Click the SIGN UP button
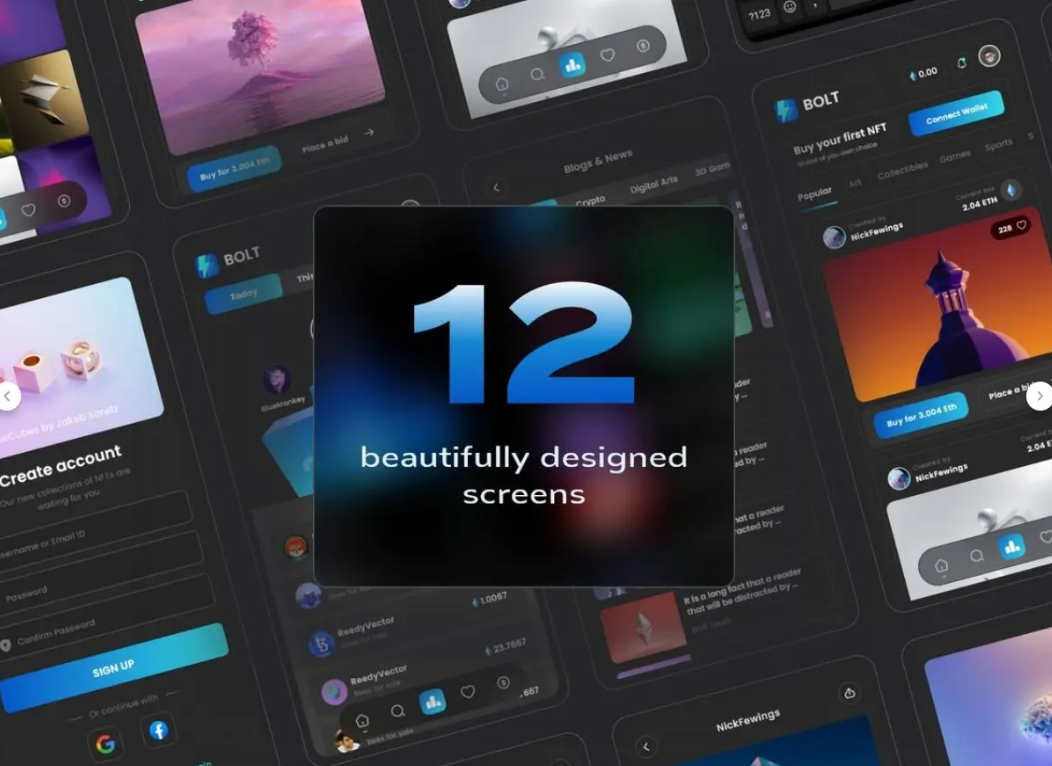 coord(113,667)
